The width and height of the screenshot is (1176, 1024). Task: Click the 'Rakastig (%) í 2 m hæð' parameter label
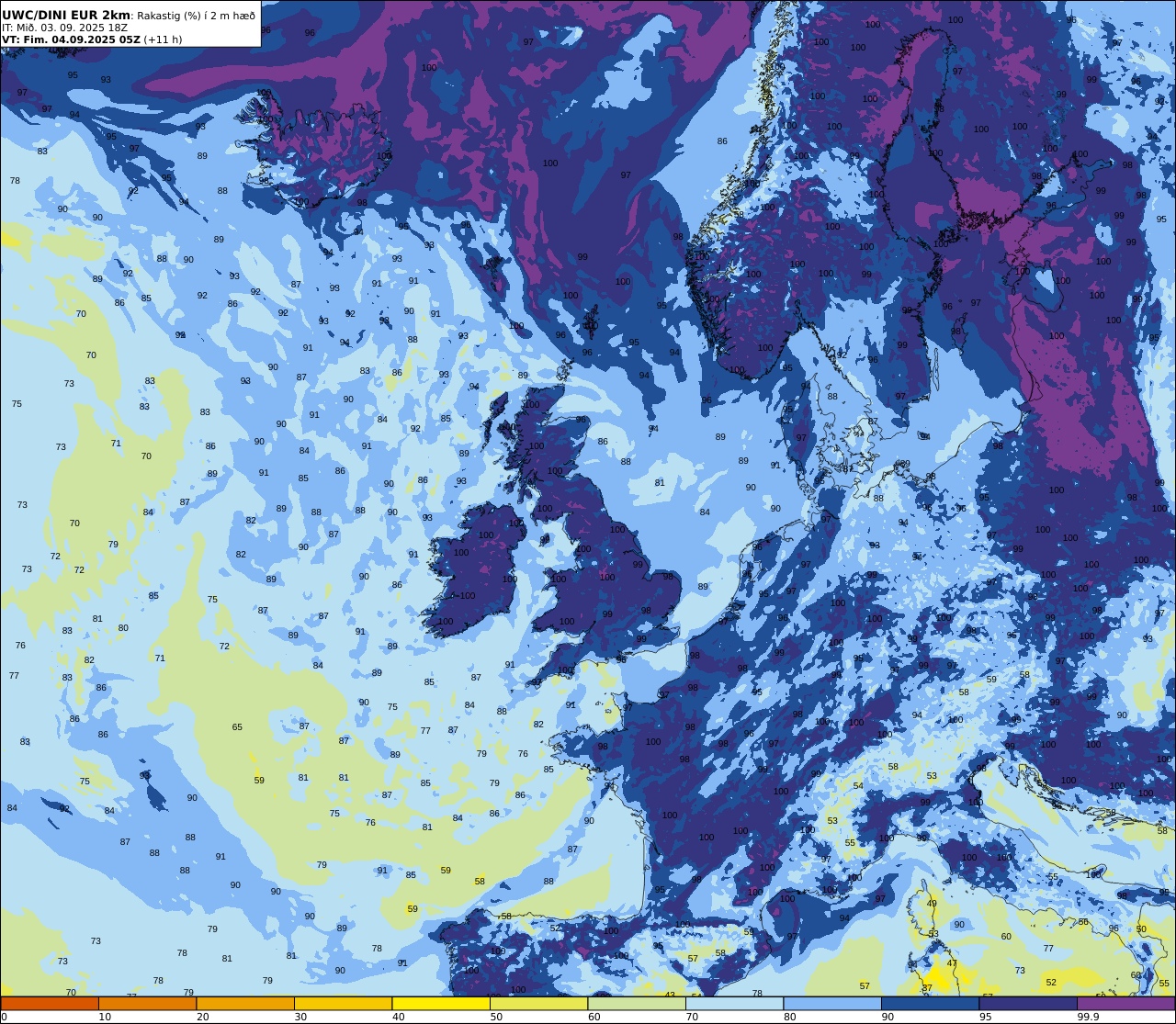197,16
